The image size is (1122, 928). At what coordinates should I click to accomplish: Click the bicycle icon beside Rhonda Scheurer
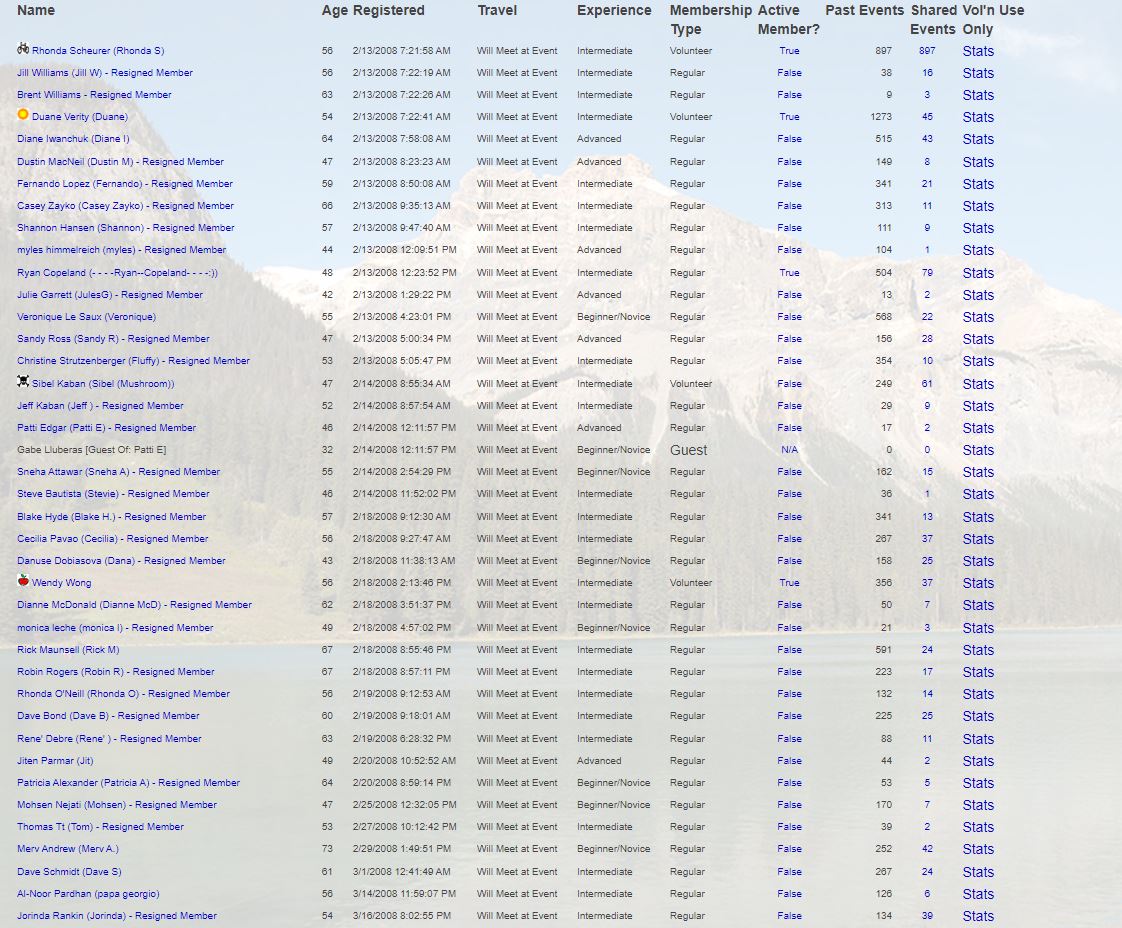[x=23, y=49]
